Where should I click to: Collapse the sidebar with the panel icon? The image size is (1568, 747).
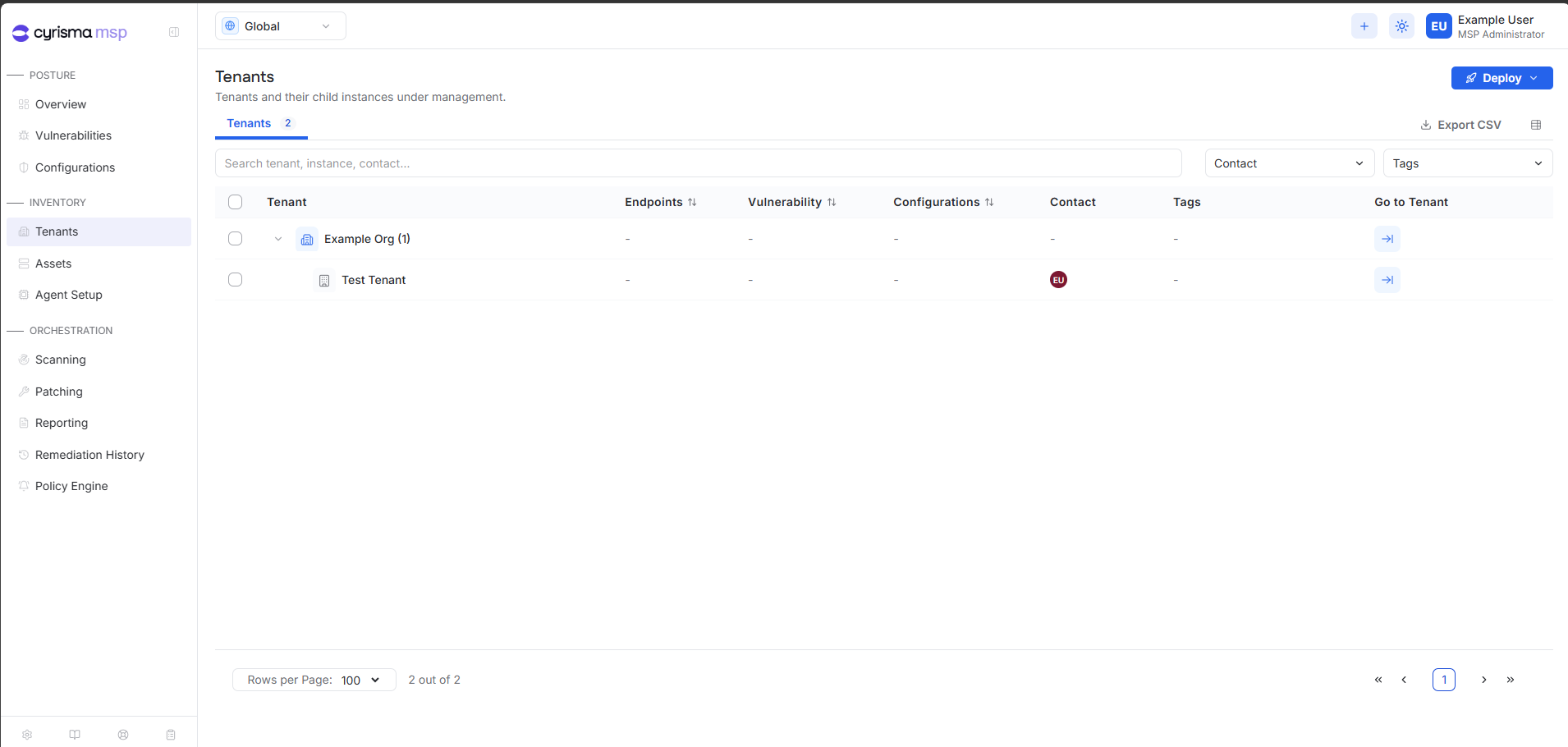point(174,32)
